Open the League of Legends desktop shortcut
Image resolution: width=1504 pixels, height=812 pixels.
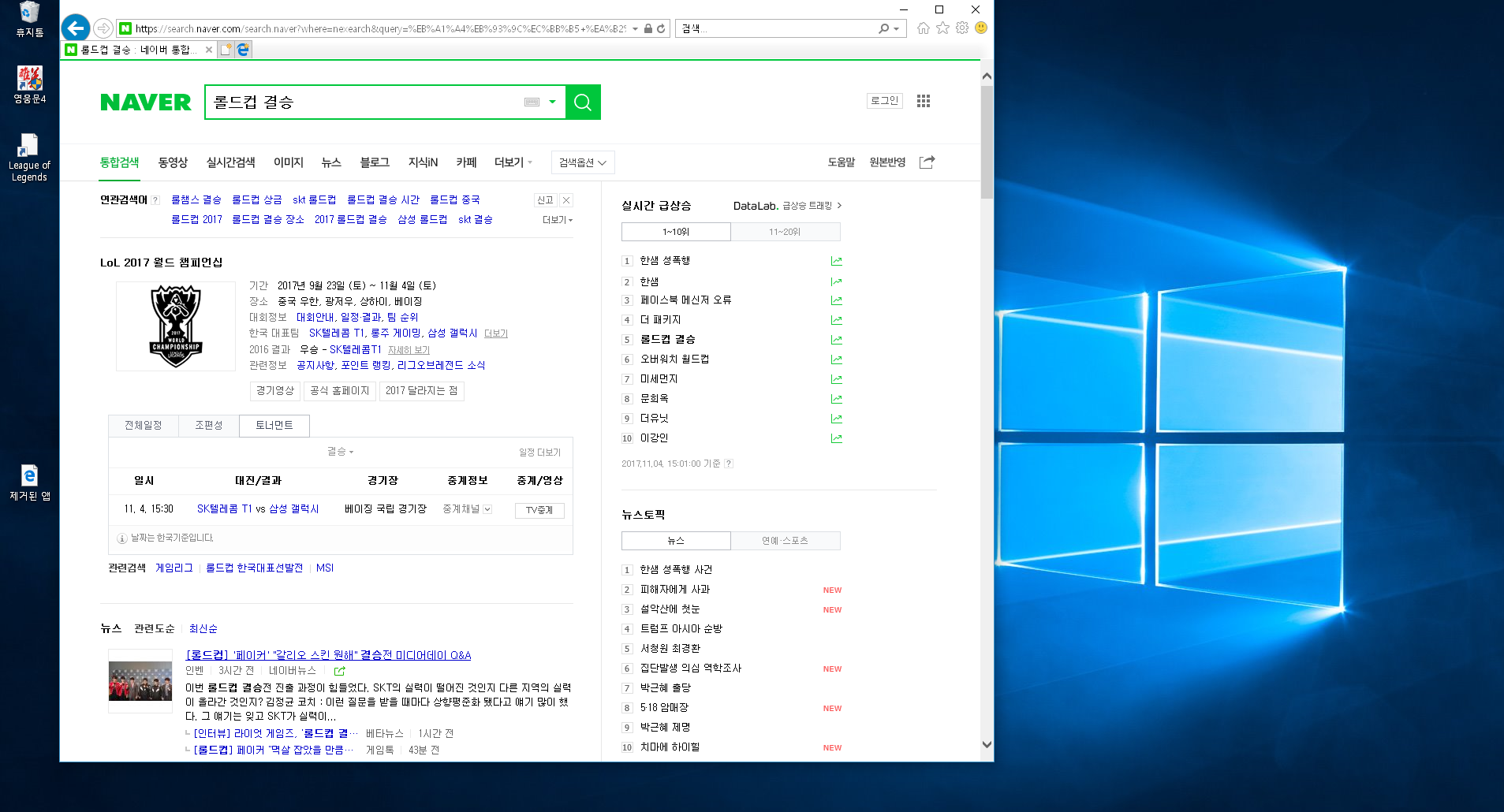click(x=29, y=158)
